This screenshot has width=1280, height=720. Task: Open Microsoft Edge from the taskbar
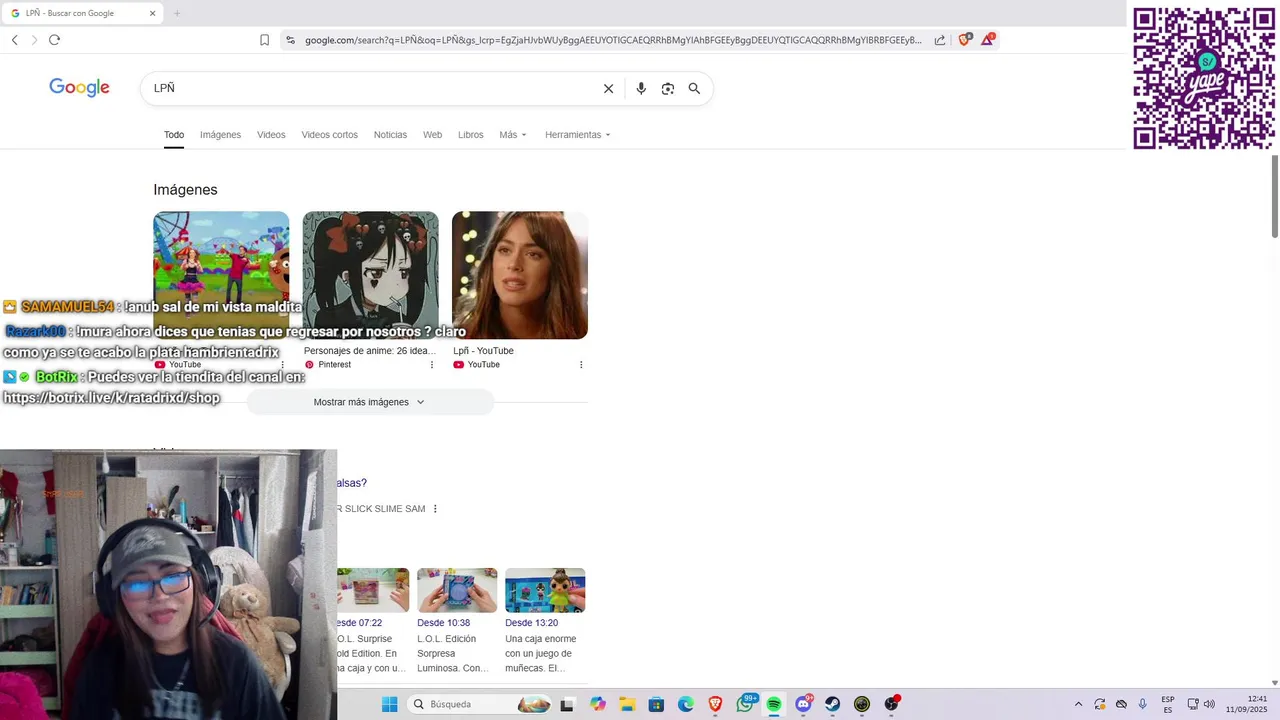(x=686, y=704)
